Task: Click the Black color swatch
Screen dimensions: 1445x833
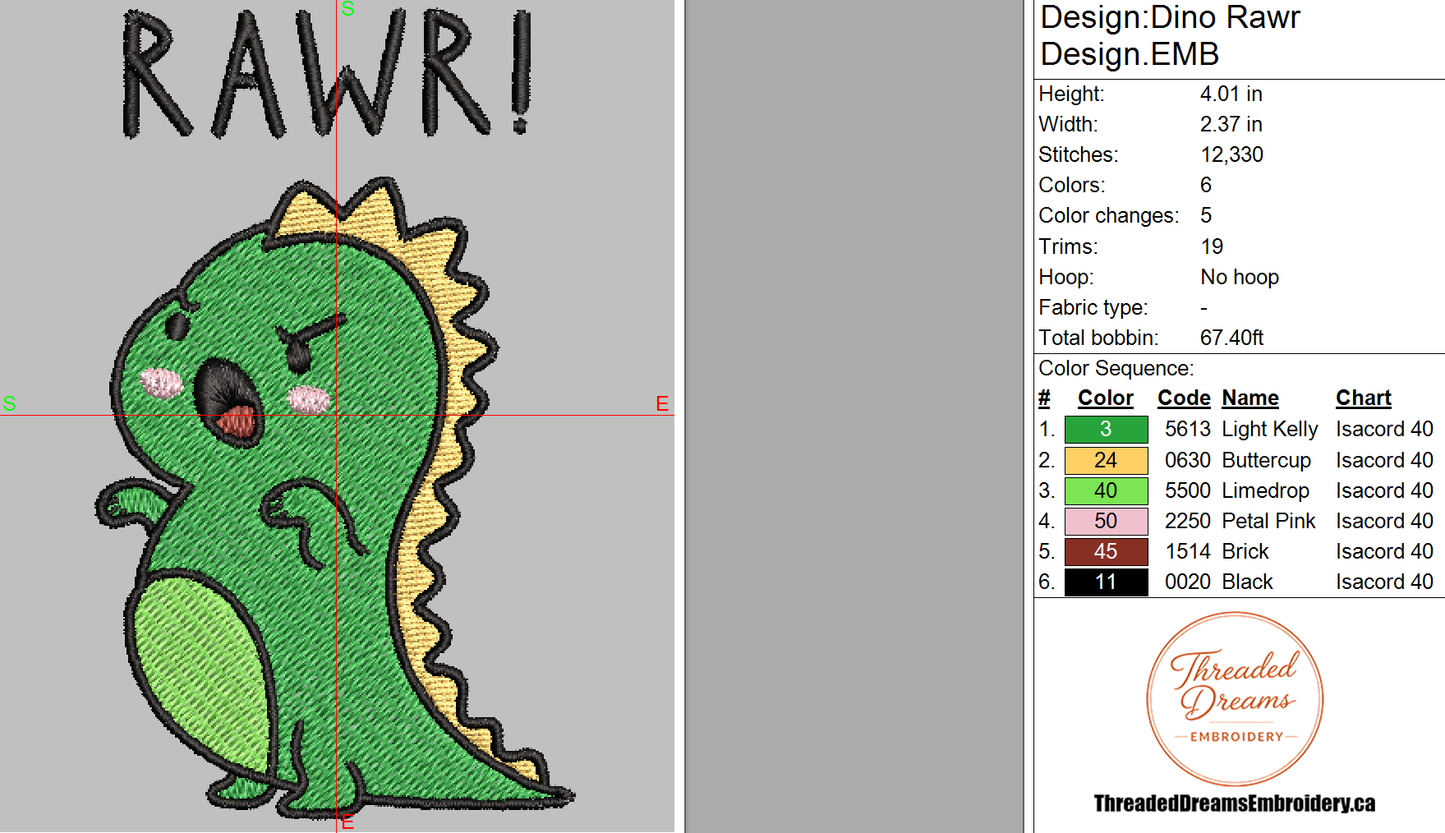Action: pos(1106,582)
